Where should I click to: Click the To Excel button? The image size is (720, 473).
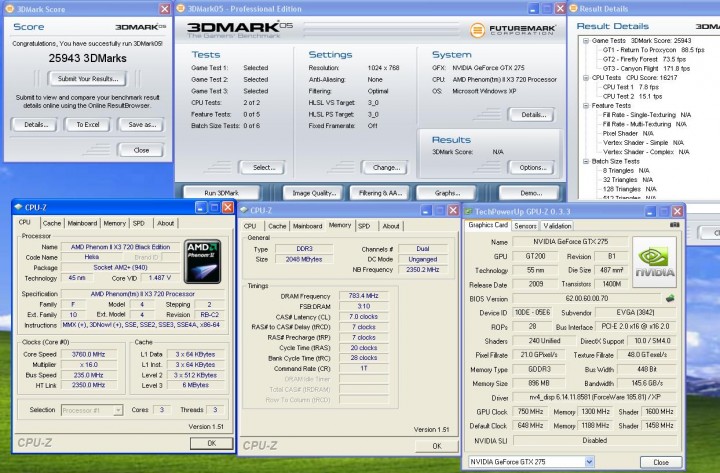pyautogui.click(x=88, y=125)
